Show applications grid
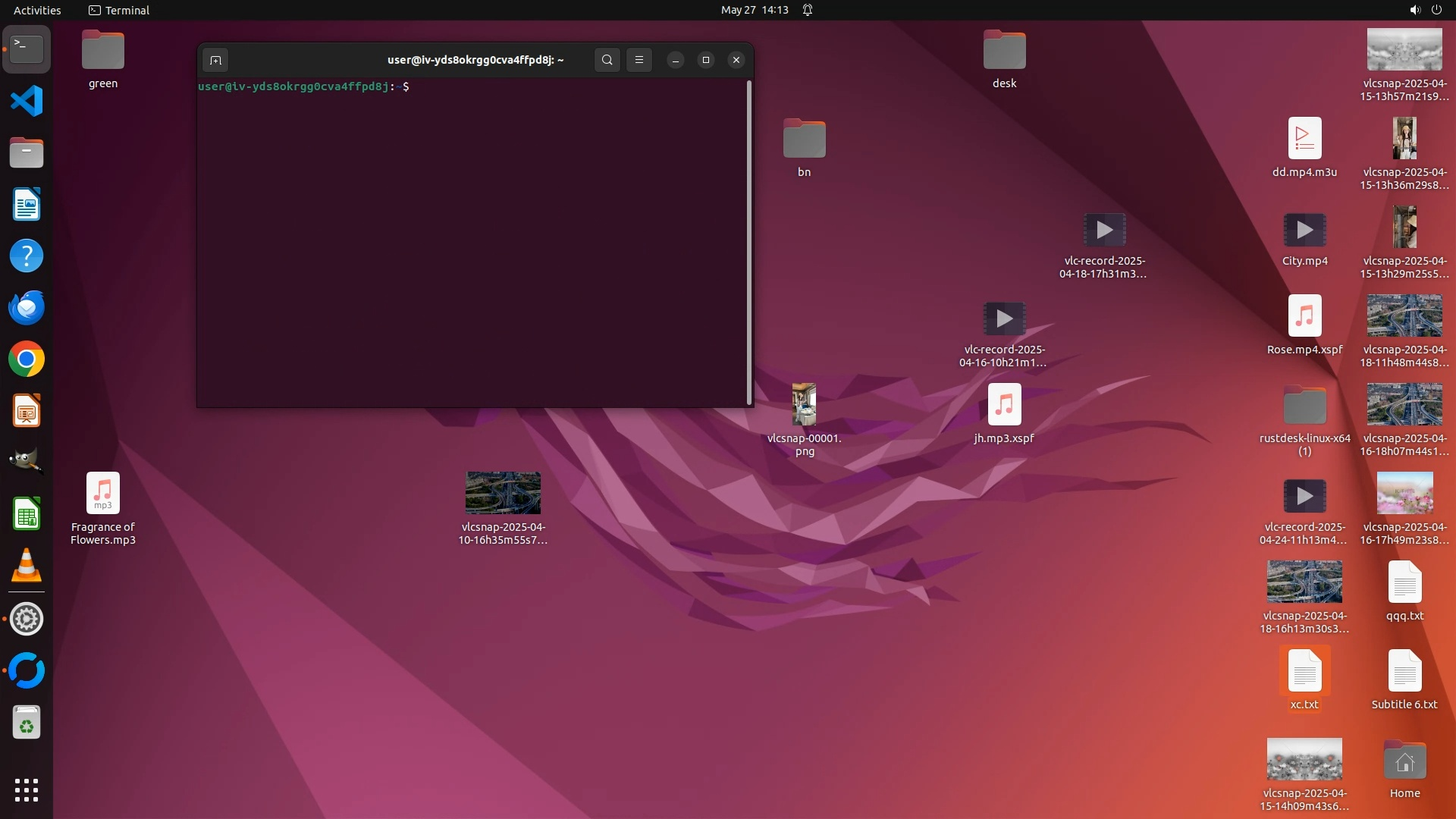This screenshot has width=1456, height=819. click(27, 790)
